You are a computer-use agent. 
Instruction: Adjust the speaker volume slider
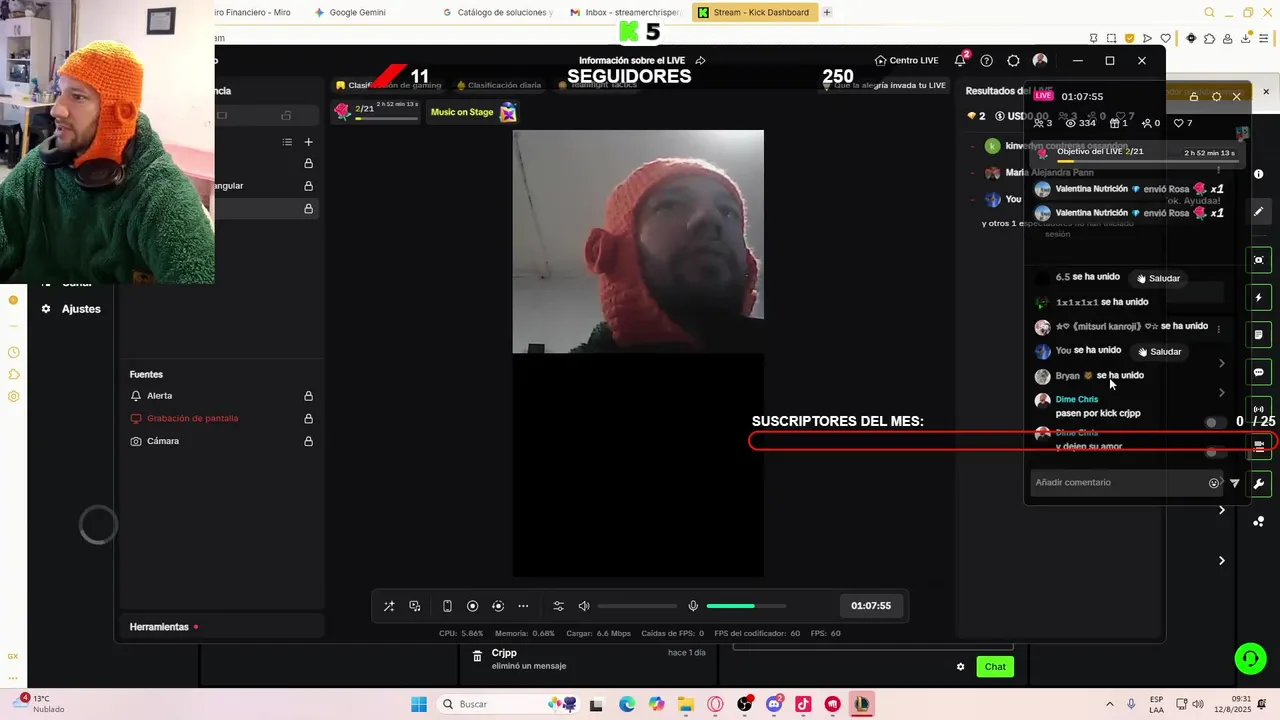(638, 606)
